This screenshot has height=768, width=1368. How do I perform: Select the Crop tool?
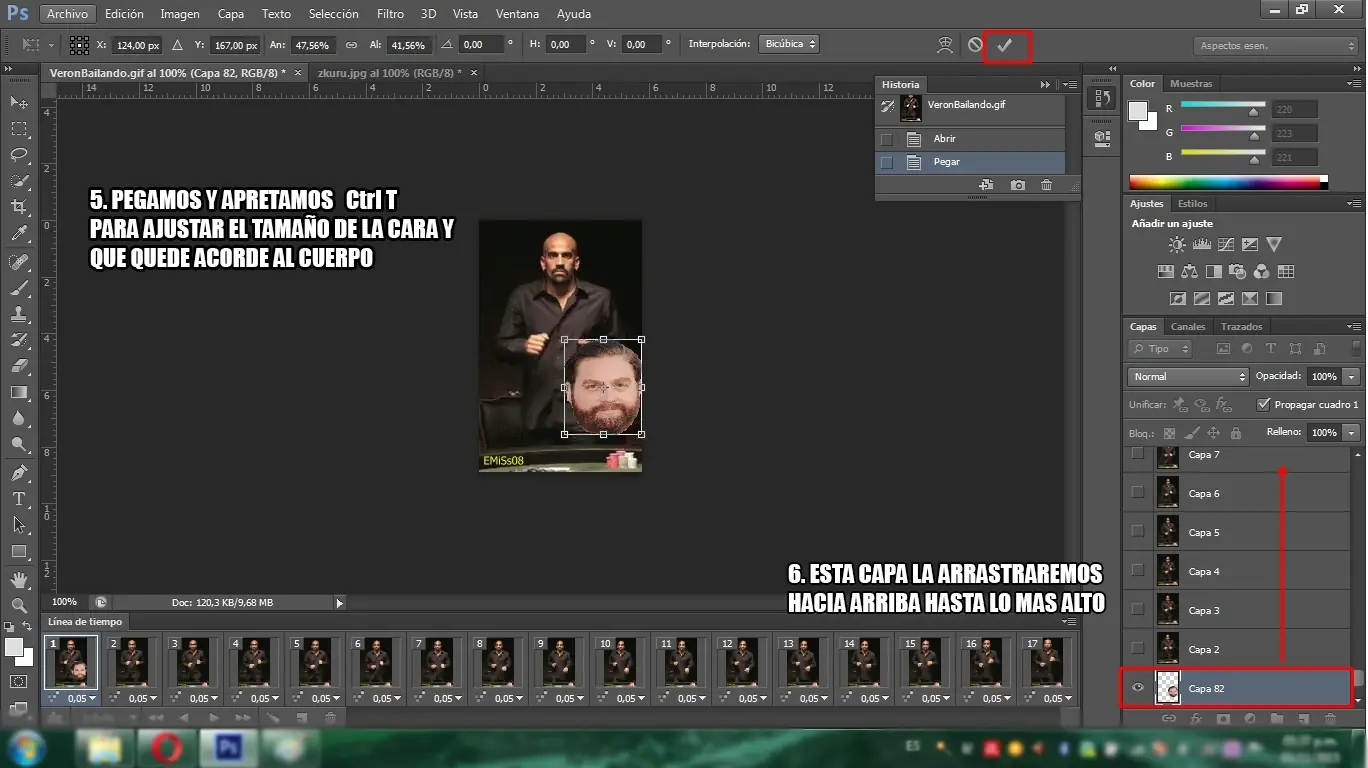pos(19,207)
